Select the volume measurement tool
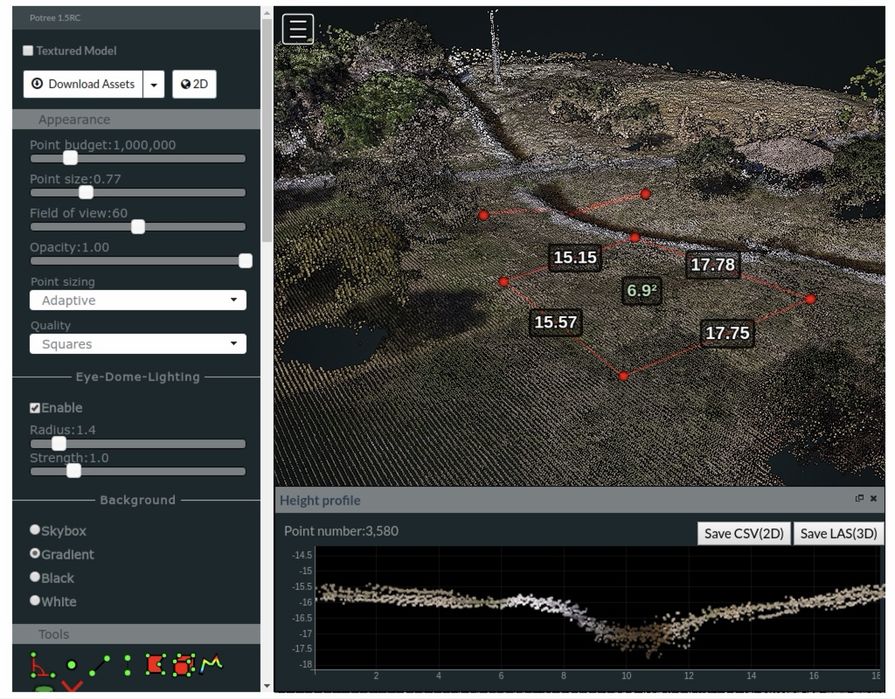Image resolution: width=895 pixels, height=699 pixels. click(x=183, y=664)
